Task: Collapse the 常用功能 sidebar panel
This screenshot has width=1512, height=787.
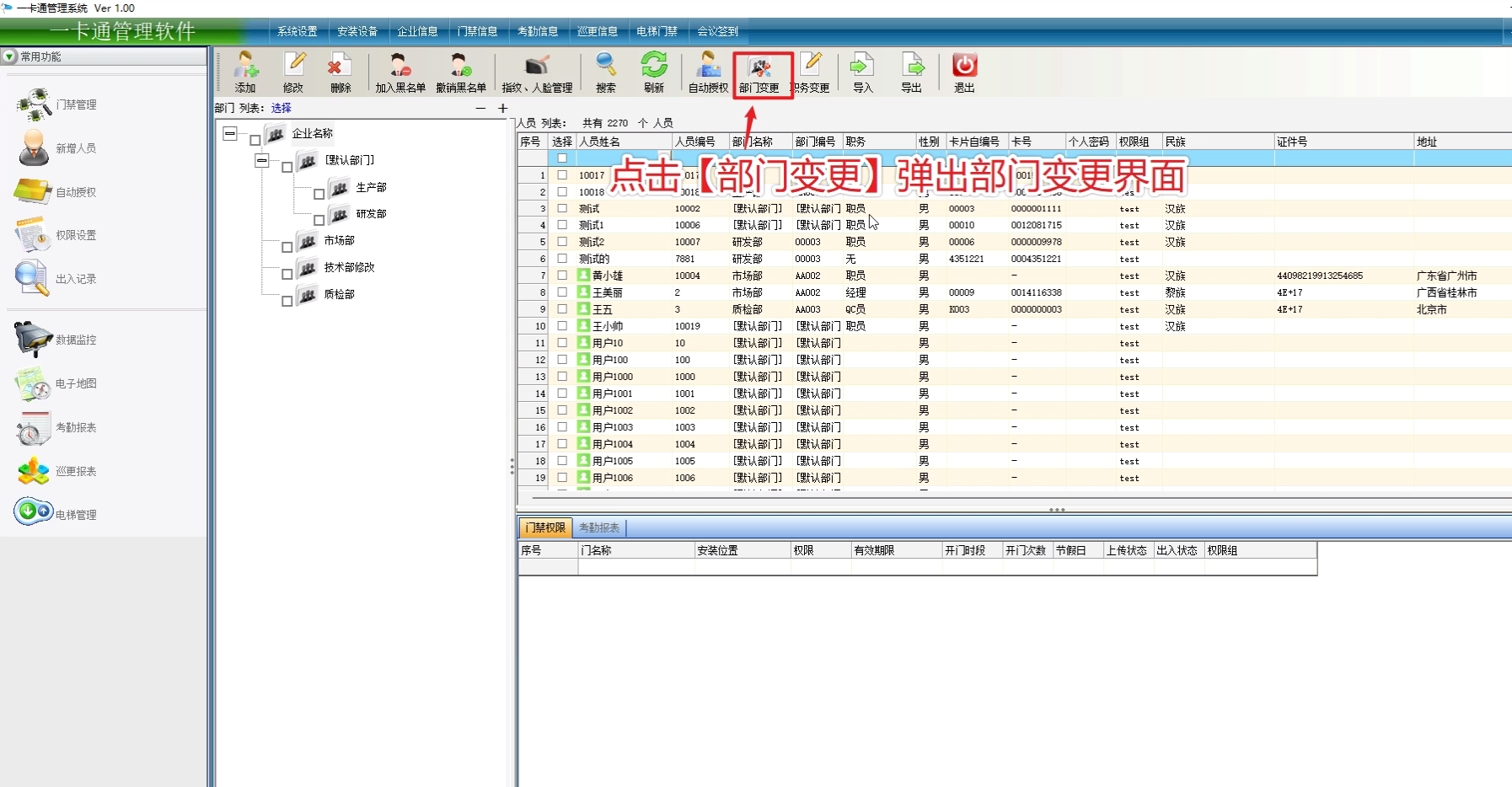Action: point(9,56)
